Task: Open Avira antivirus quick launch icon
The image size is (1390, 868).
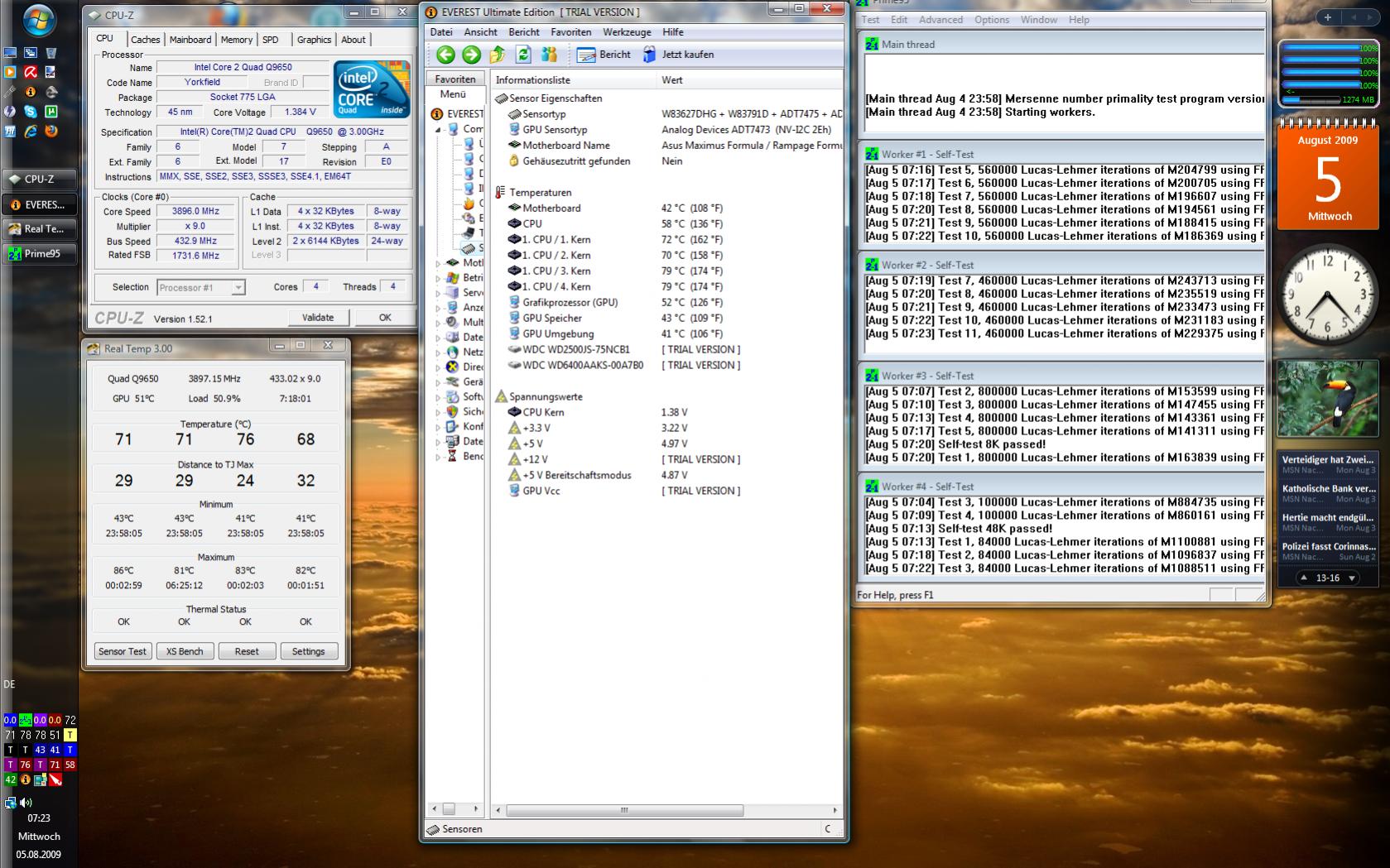Action: point(31,72)
